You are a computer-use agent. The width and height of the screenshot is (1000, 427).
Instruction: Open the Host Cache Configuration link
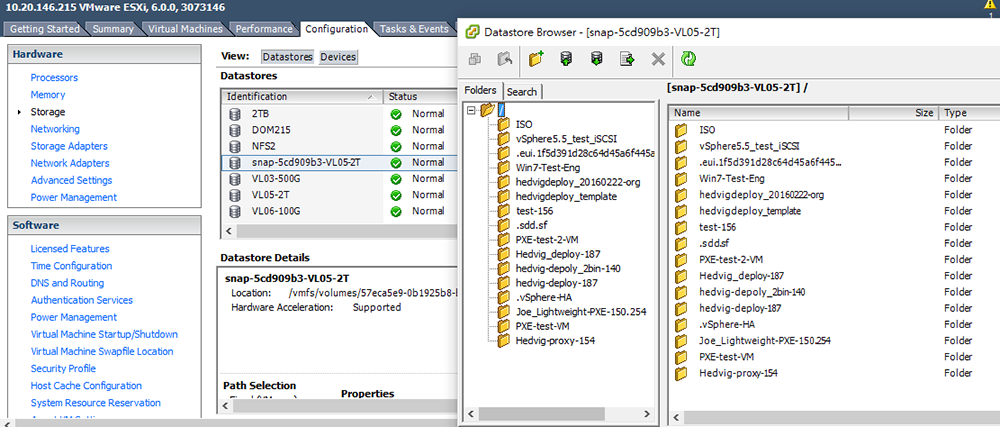pos(86,386)
